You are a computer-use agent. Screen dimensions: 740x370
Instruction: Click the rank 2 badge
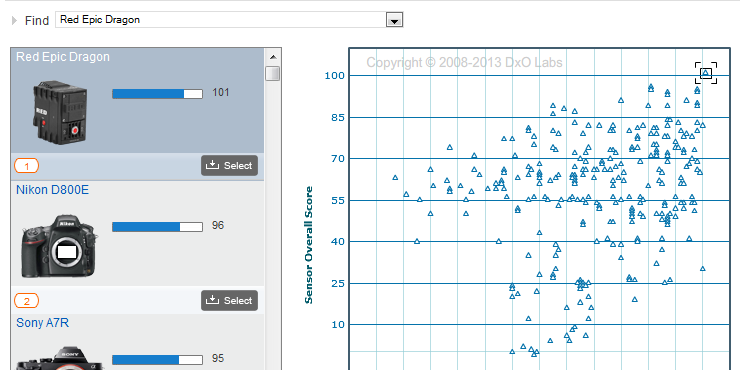pyautogui.click(x=26, y=301)
